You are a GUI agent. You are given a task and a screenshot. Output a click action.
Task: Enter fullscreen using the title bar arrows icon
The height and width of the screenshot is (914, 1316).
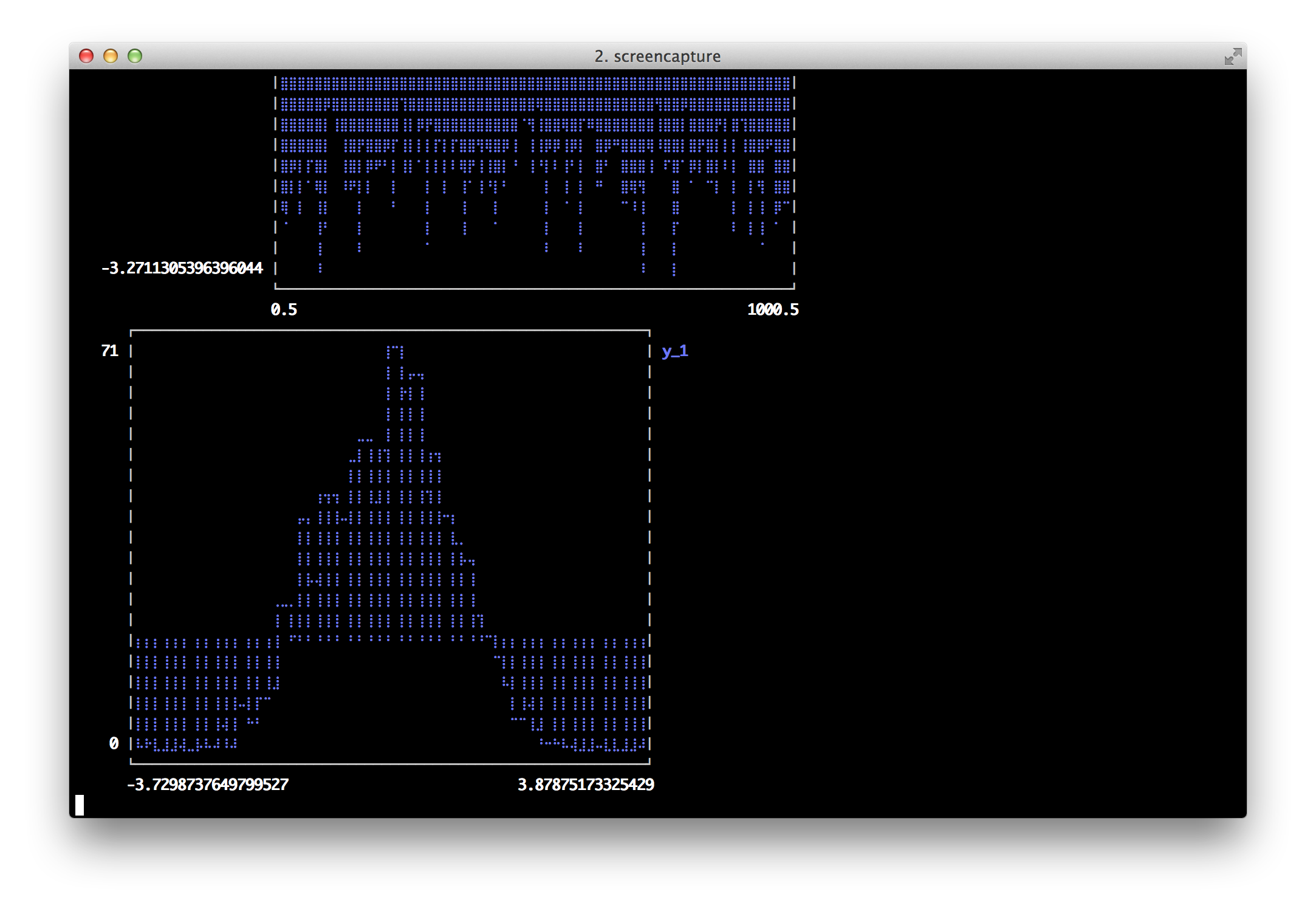1232,57
